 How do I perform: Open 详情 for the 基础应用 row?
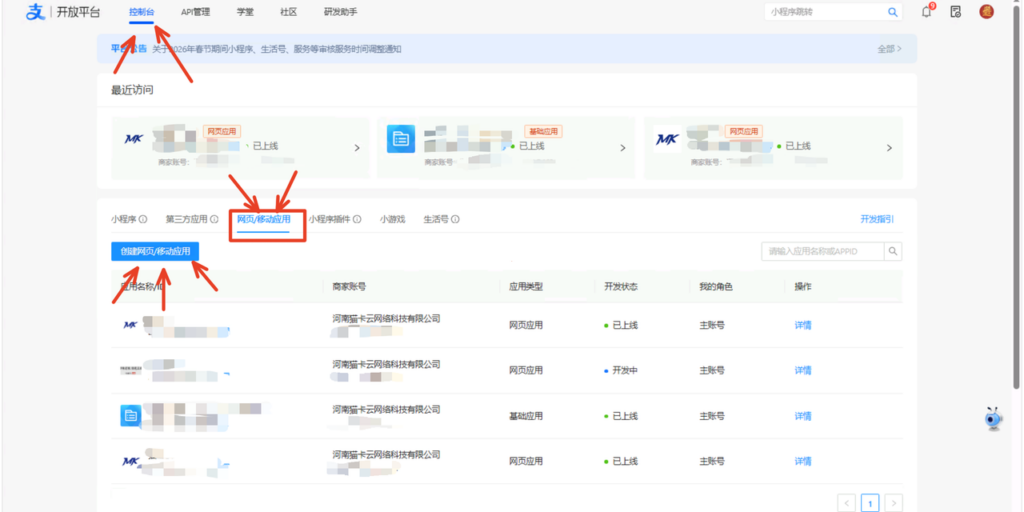tap(803, 416)
